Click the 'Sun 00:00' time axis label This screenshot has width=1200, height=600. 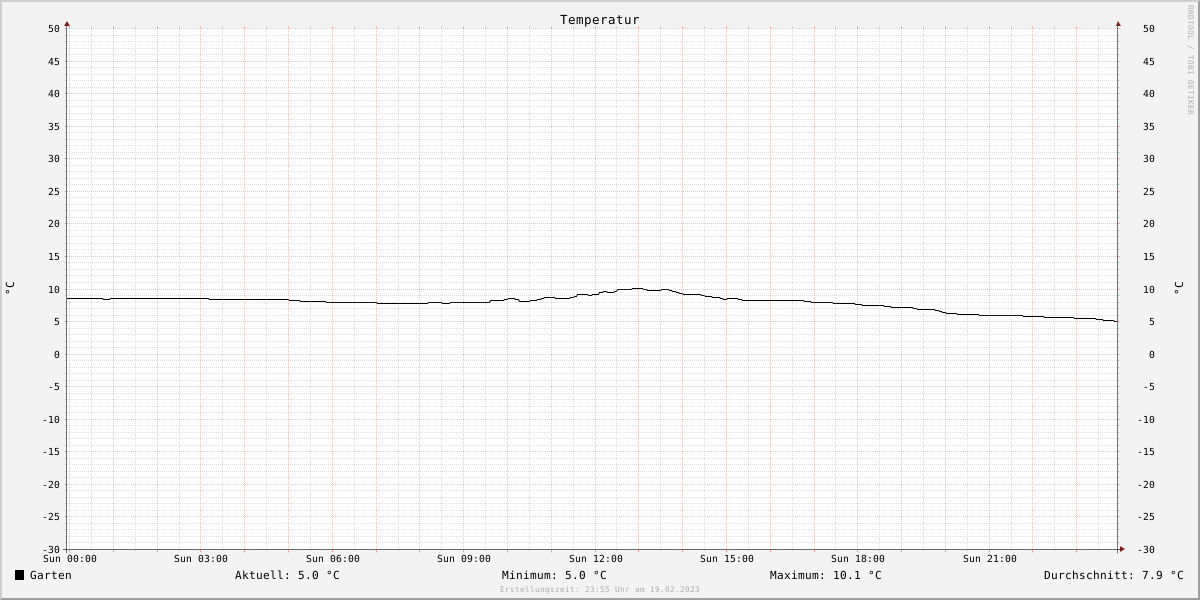pos(70,559)
